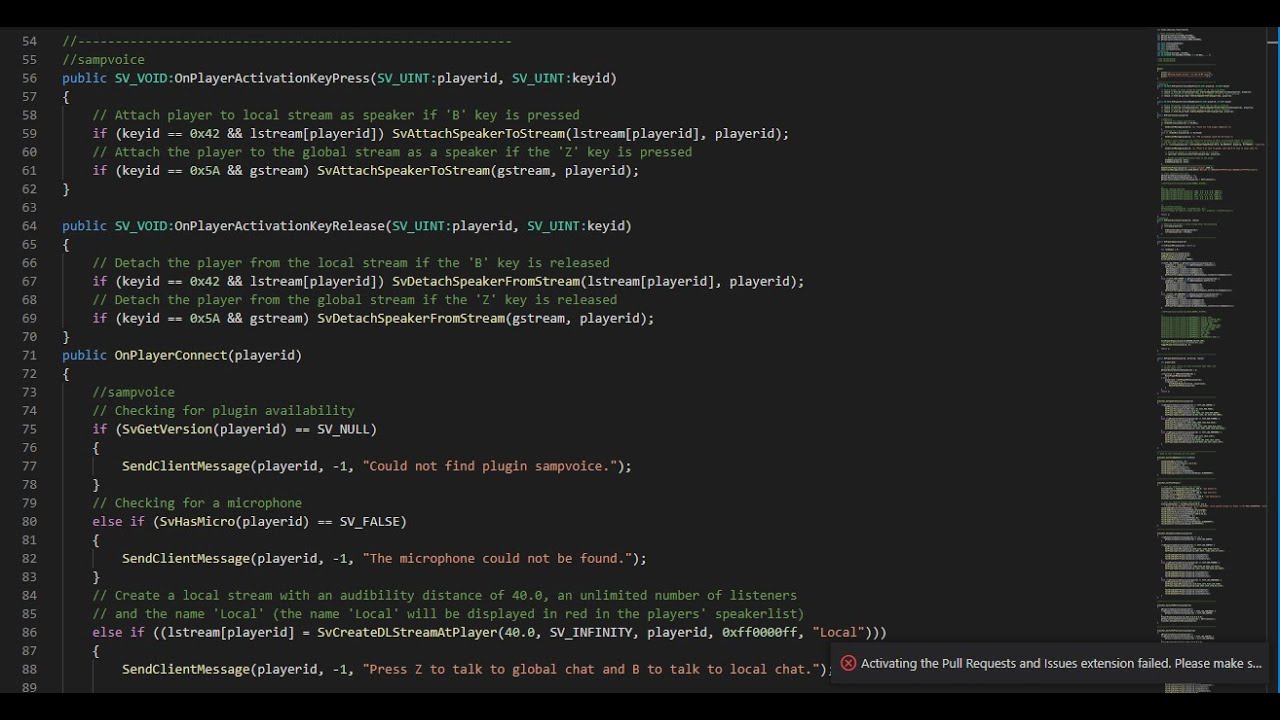Click comment "Checking for a microphone"

197,503
